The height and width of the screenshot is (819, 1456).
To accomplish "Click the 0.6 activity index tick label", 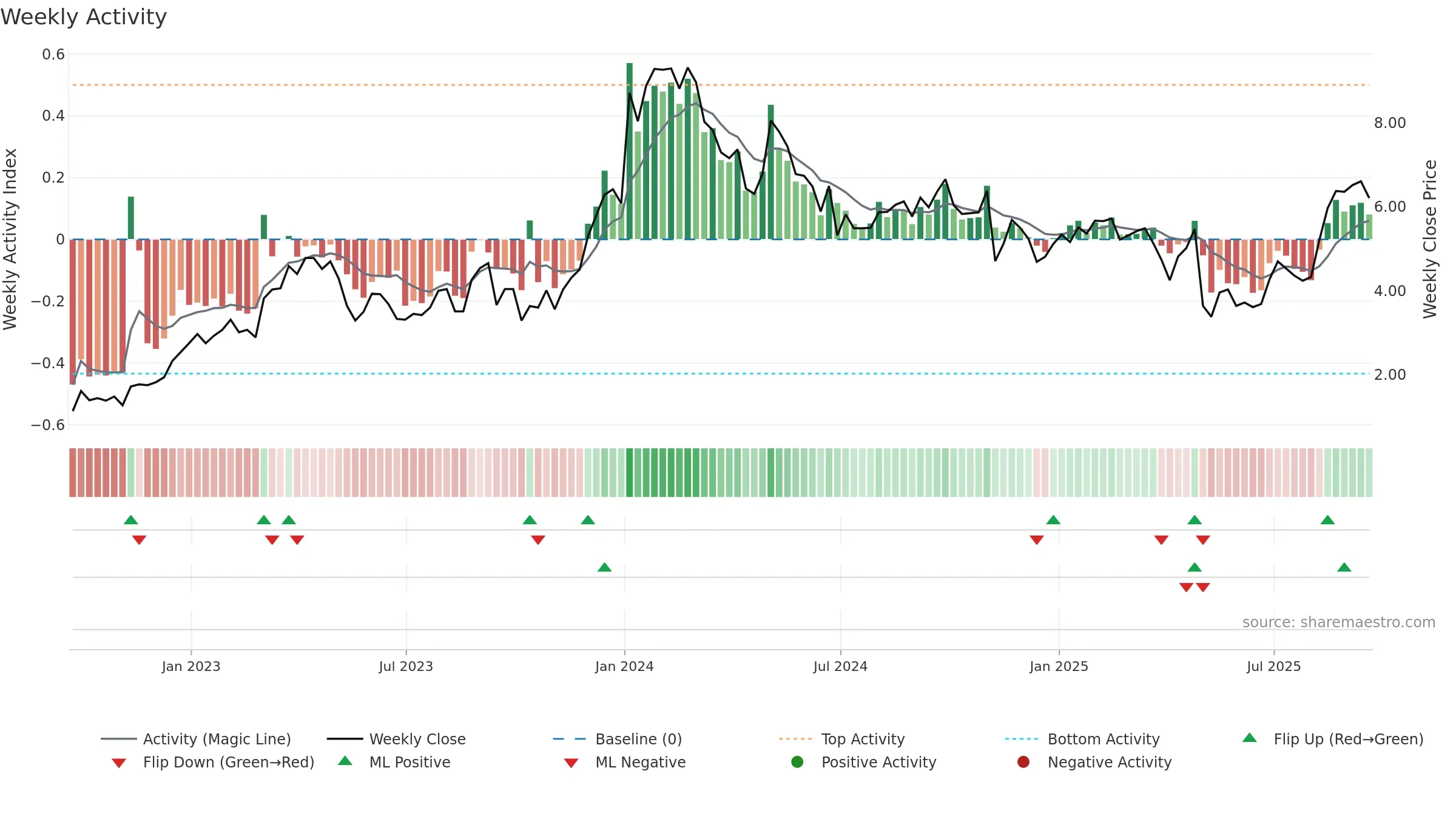I will click(x=53, y=55).
